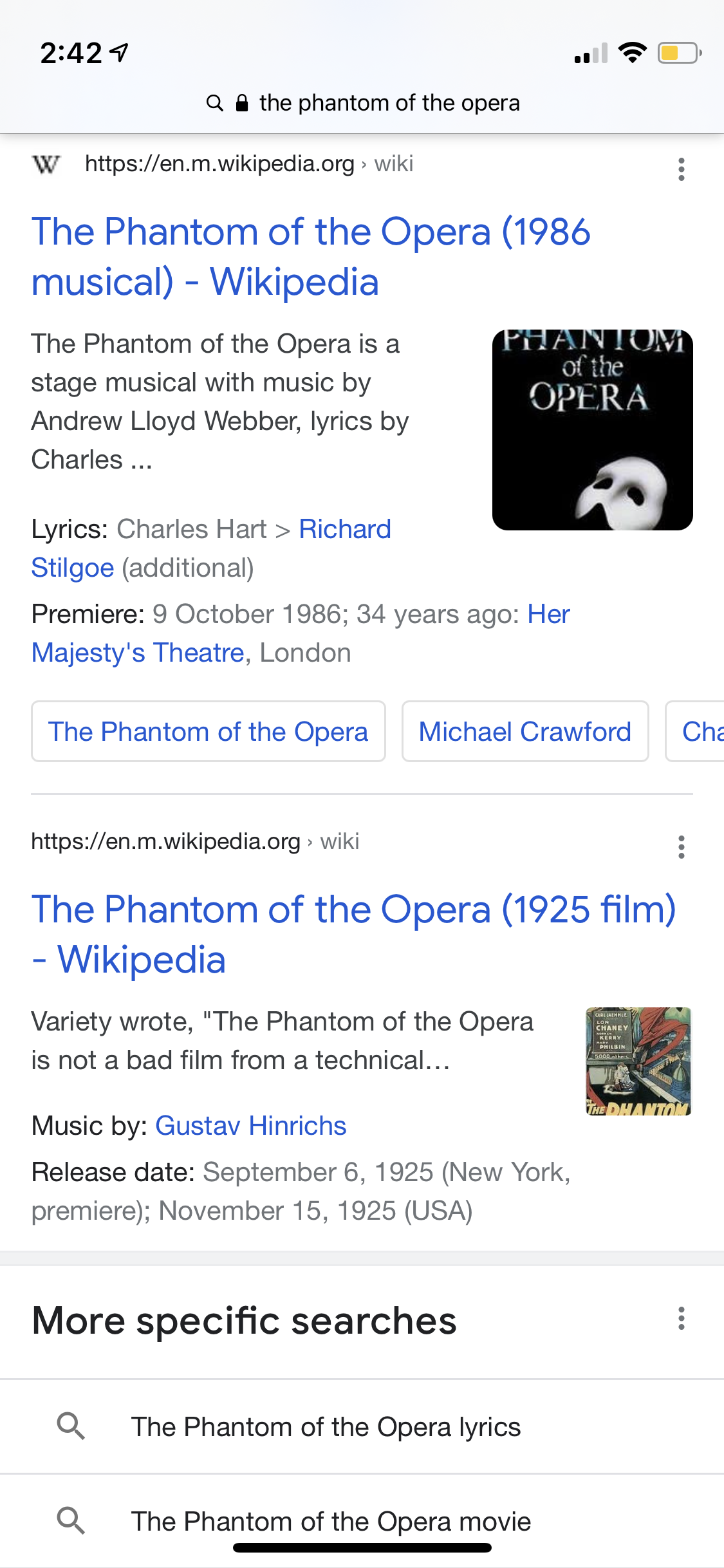Viewport: 724px width, 1568px height.
Task: Tap the padlock icon in address bar
Action: (242, 103)
